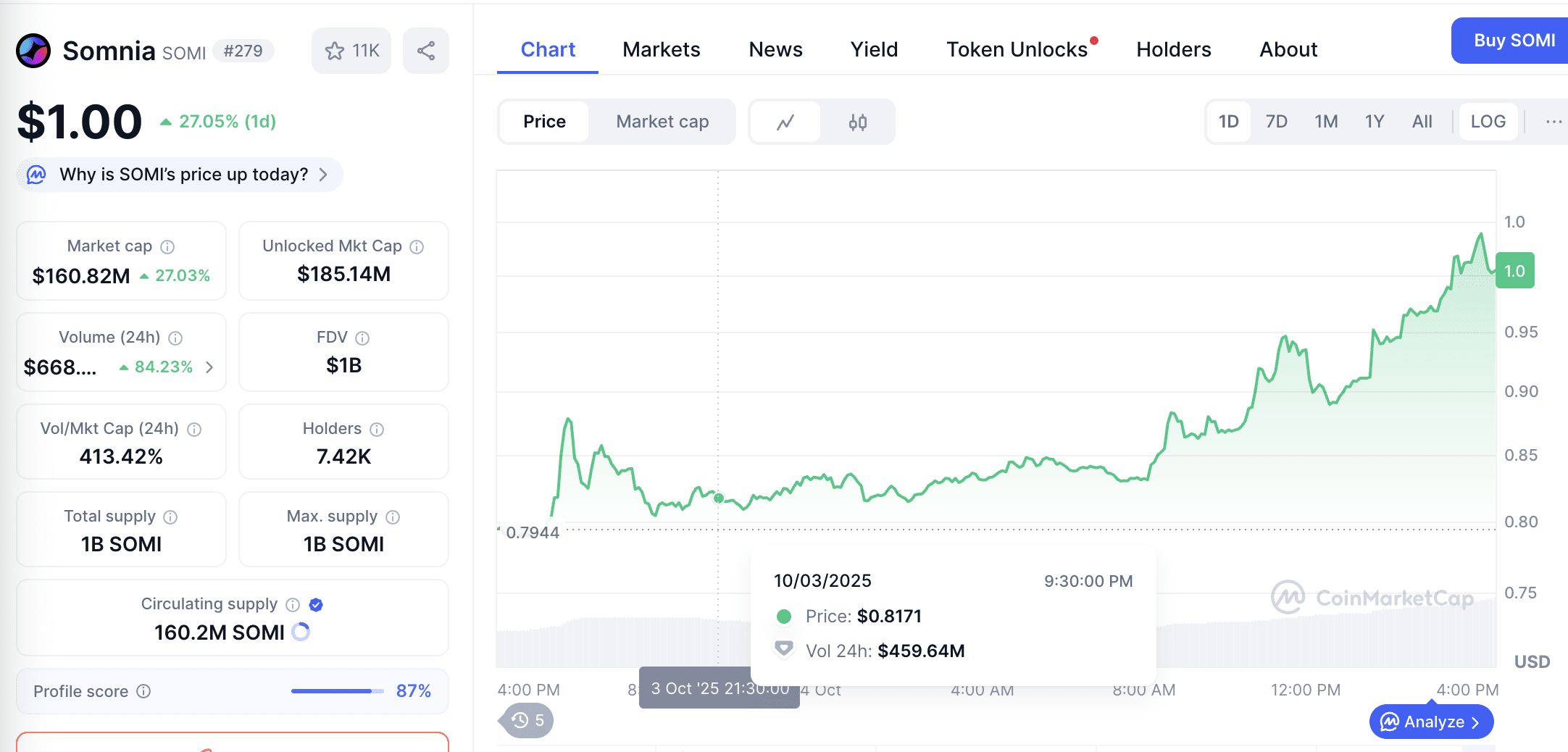Viewport: 1568px width, 752px height.
Task: Click the share icon next to watchlist
Action: pos(426,51)
